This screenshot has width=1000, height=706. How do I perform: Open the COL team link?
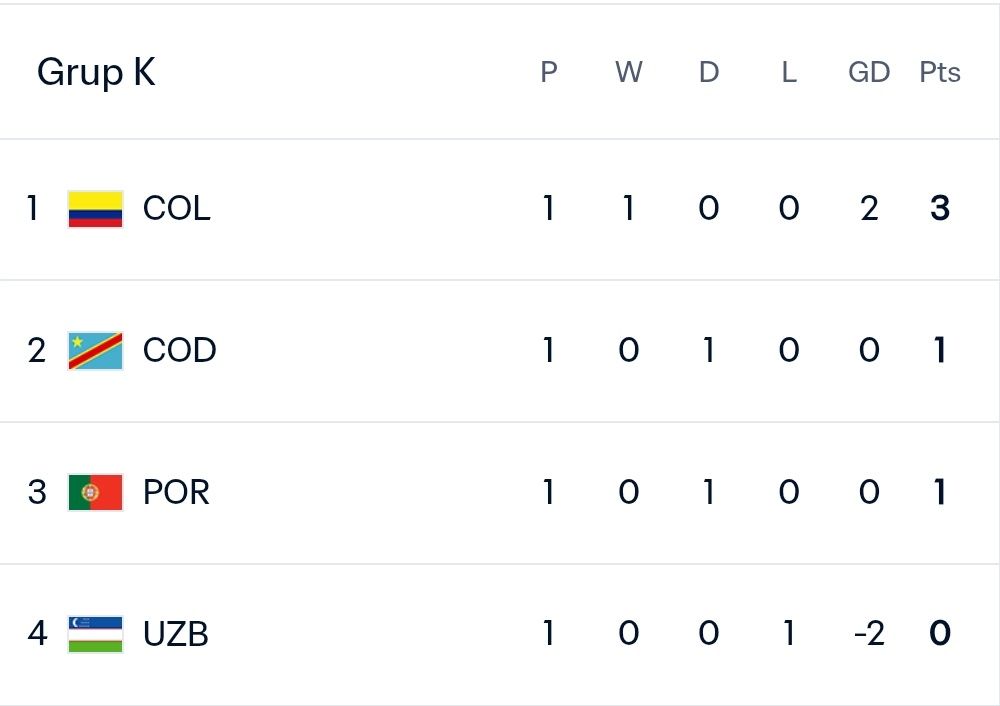[177, 209]
